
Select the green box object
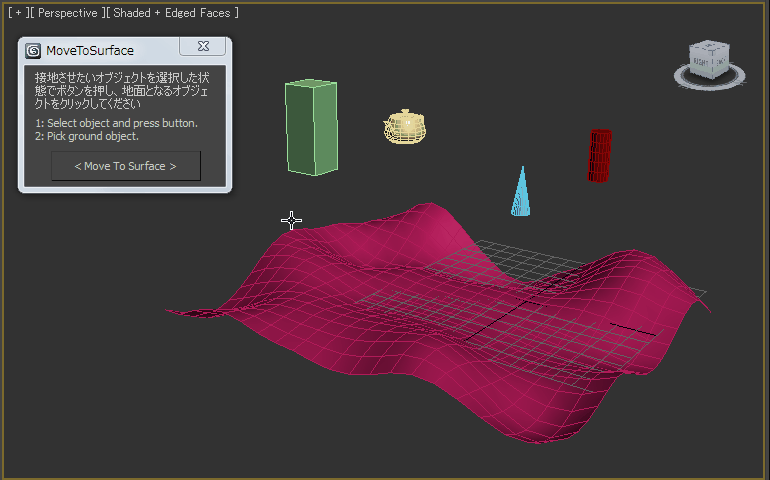coord(311,127)
